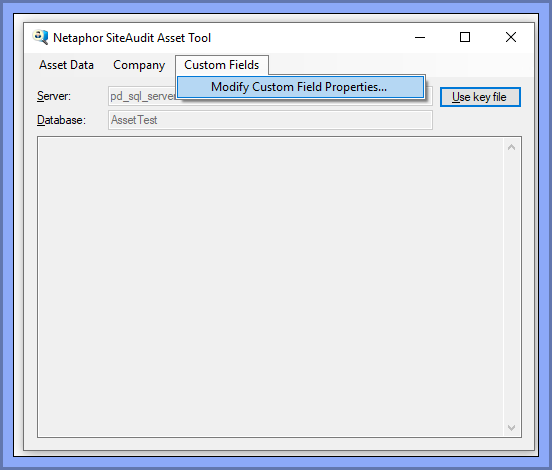Open the Company menu
Screen dimensions: 552x470
139,65
